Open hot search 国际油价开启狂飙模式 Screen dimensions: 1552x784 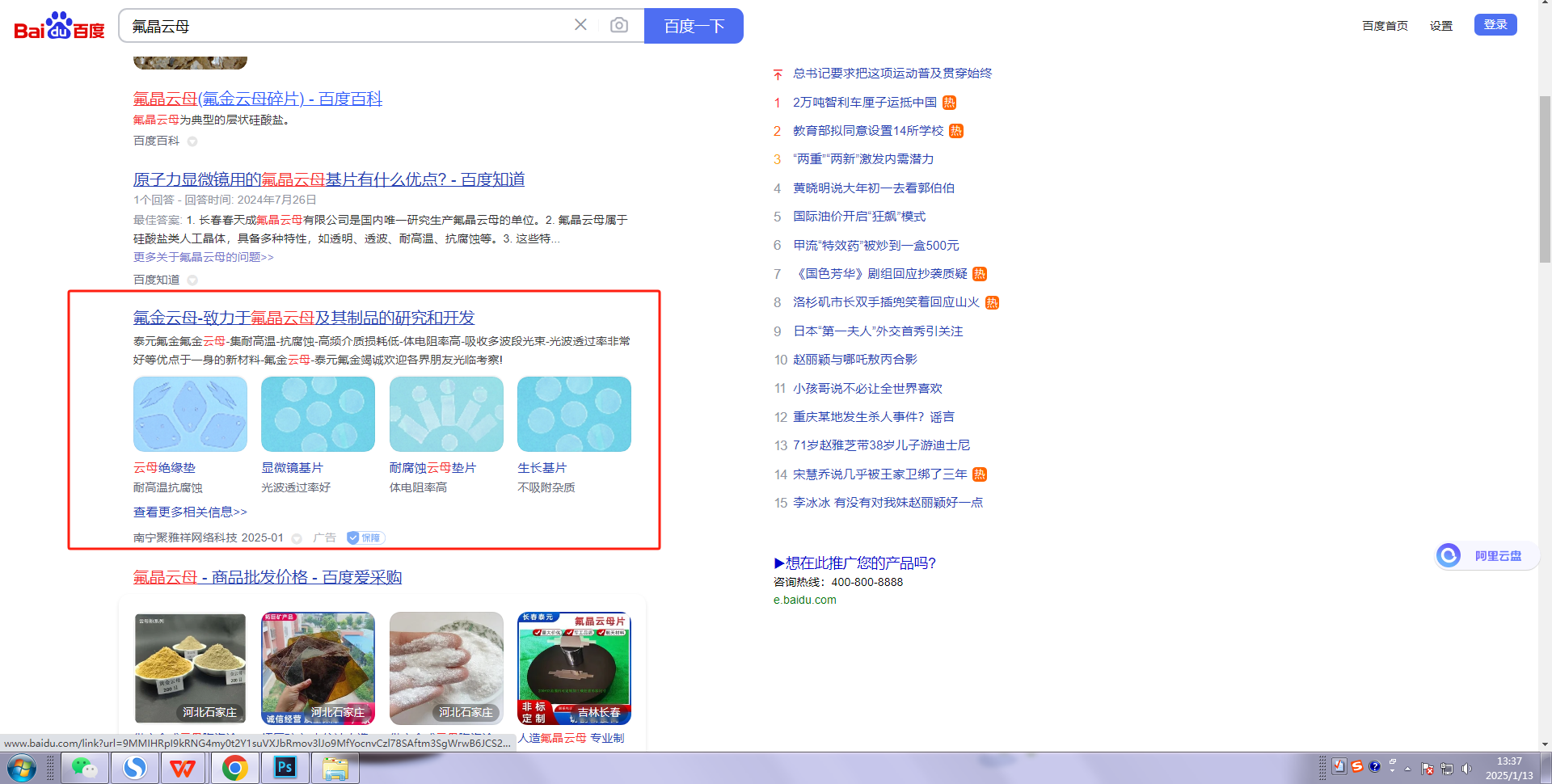point(859,217)
